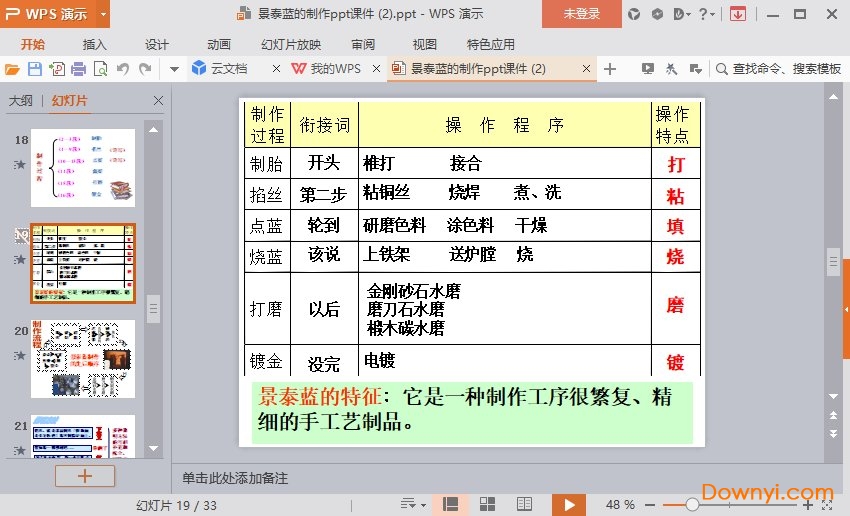Viewport: 850px width, 516px height.
Task: Adjust the zoom slider handle
Action: [x=692, y=505]
